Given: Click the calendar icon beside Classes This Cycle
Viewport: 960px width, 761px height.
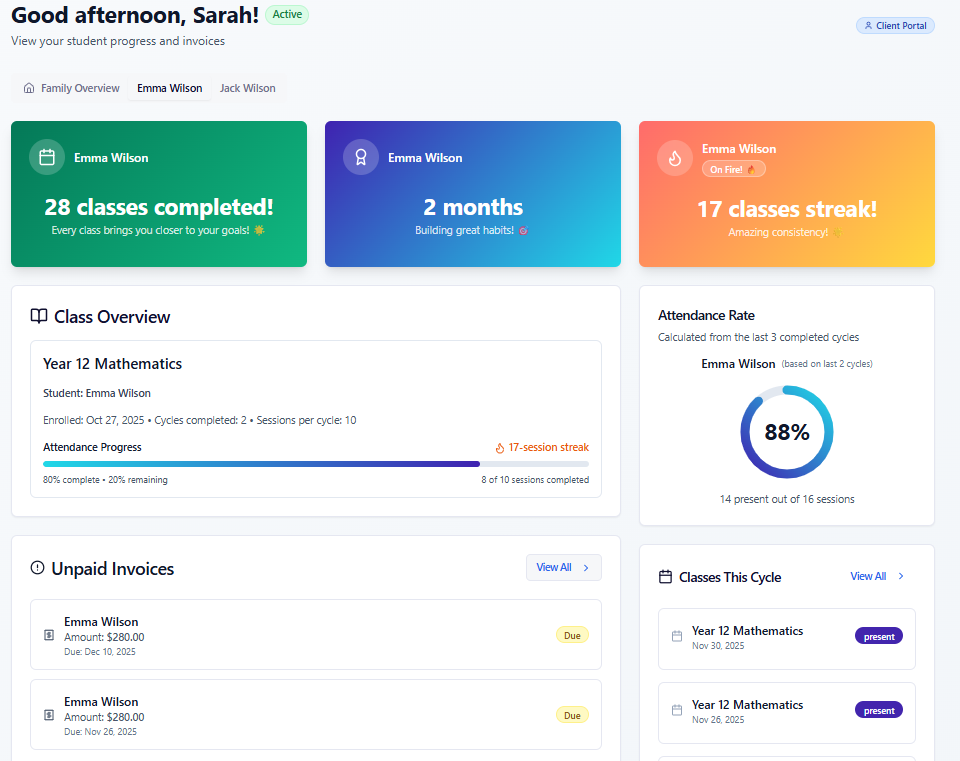Looking at the screenshot, I should point(664,577).
